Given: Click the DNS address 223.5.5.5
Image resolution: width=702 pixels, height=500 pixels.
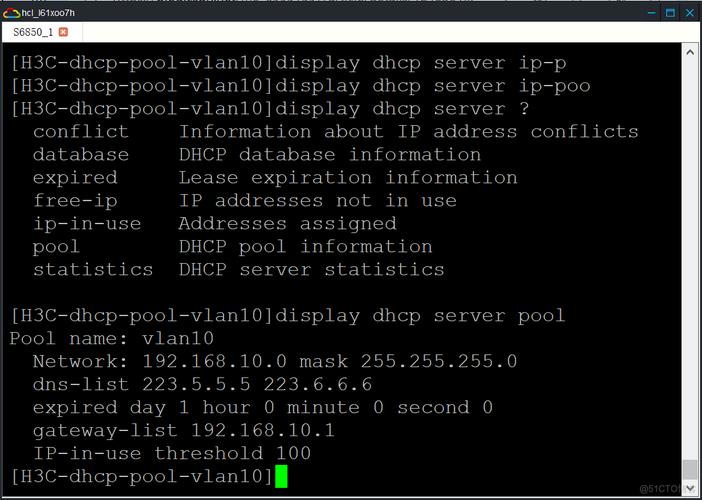Looking at the screenshot, I should point(189,384).
